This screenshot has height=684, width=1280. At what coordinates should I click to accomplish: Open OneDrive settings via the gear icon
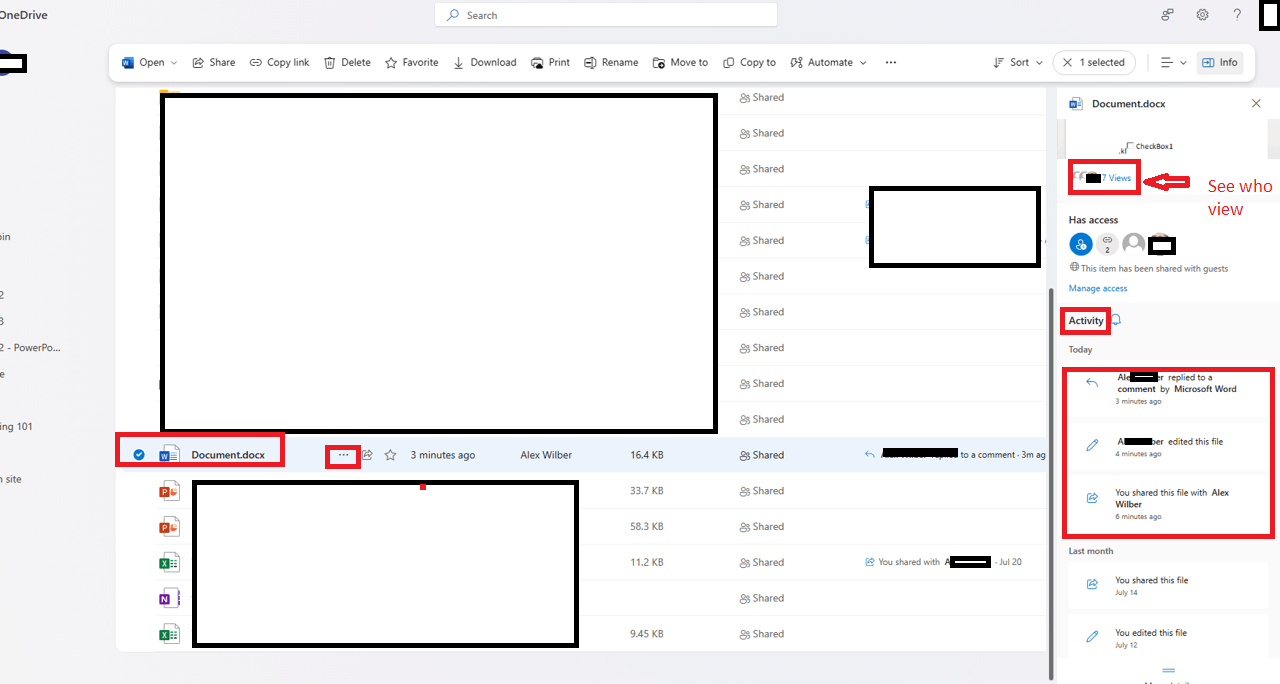point(1202,14)
